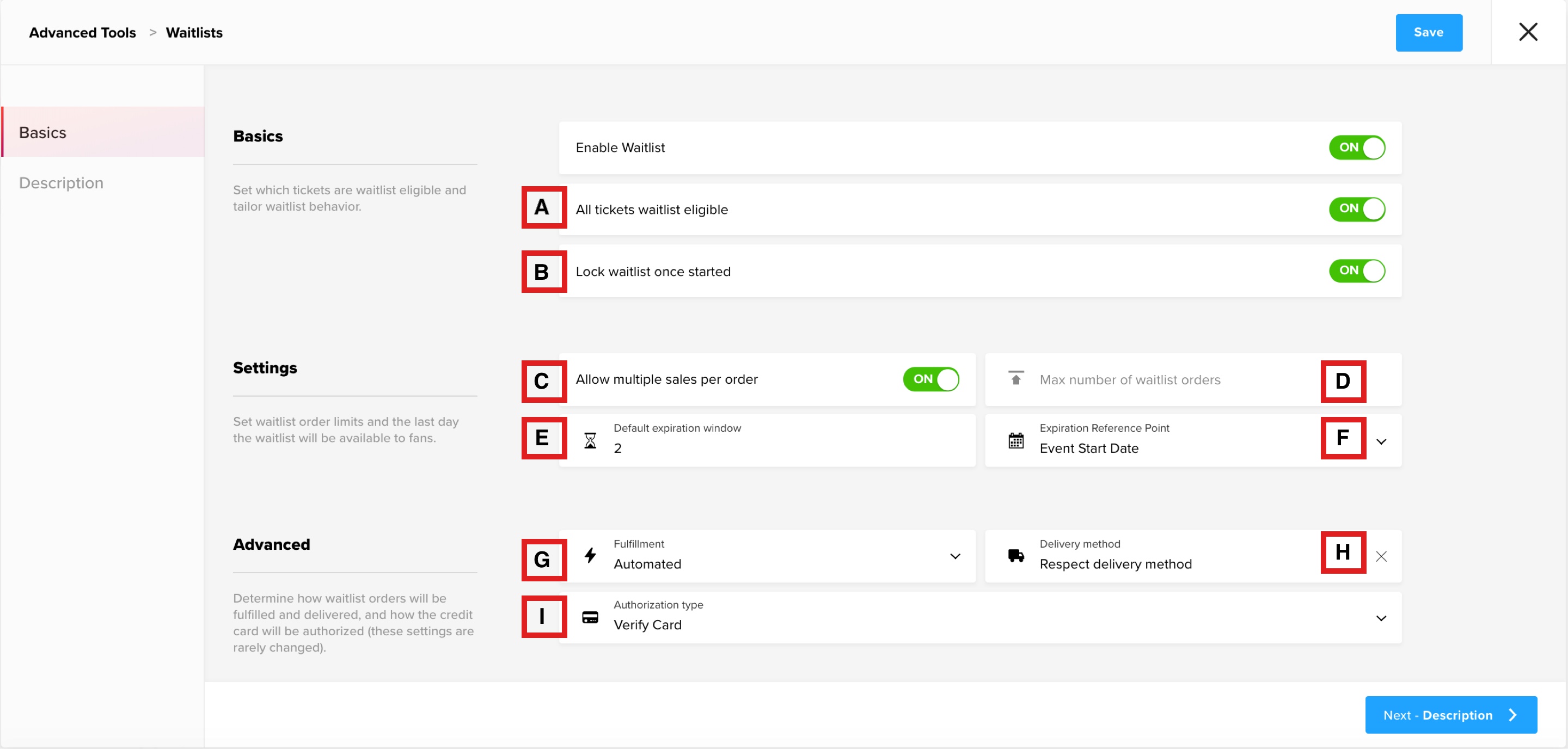The image size is (1568, 749).
Task: Click the delivery truck icon
Action: point(1016,556)
